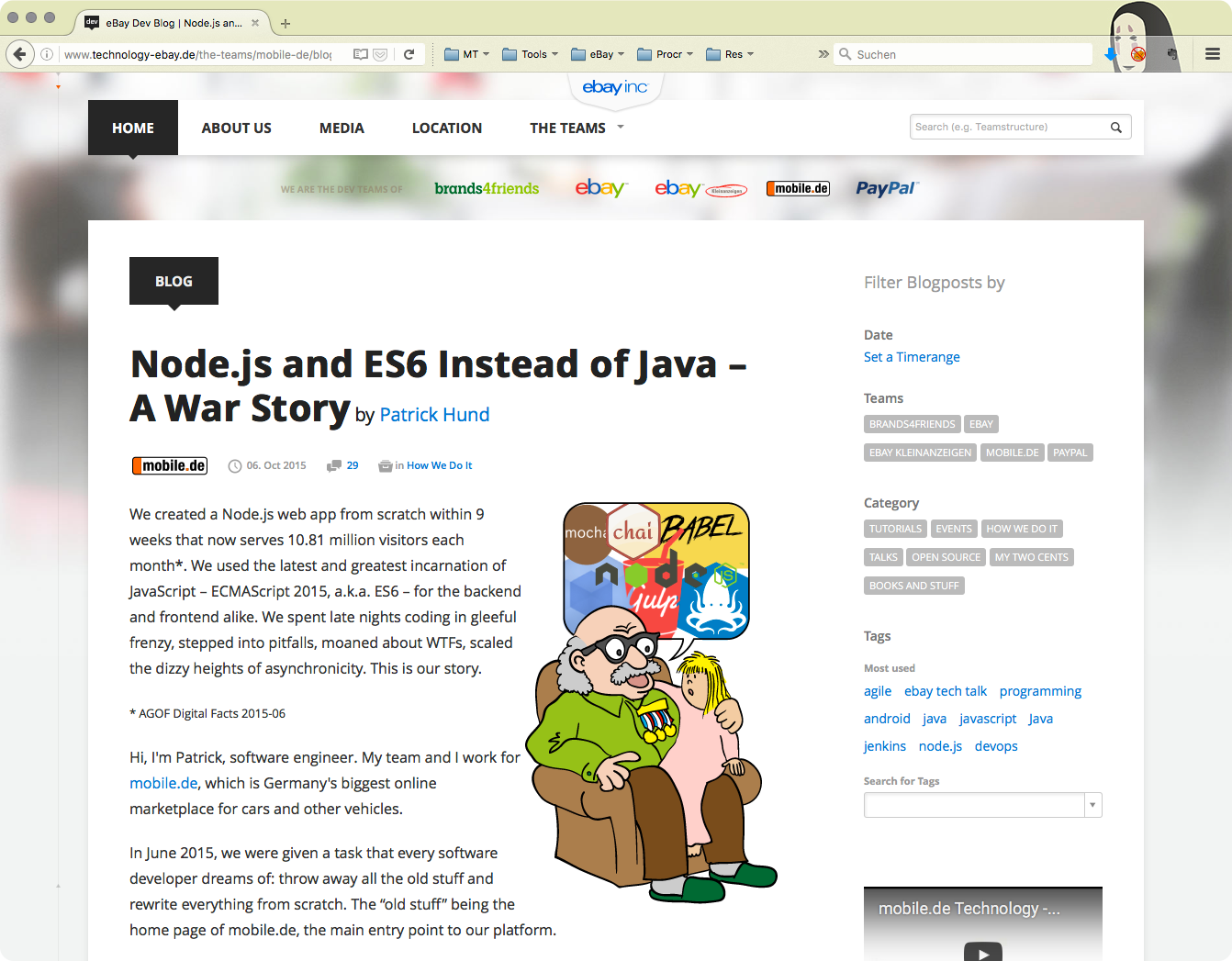Screen dimensions: 1232x961
Task: Show more bookmarks via overflow chevron
Action: tap(823, 54)
